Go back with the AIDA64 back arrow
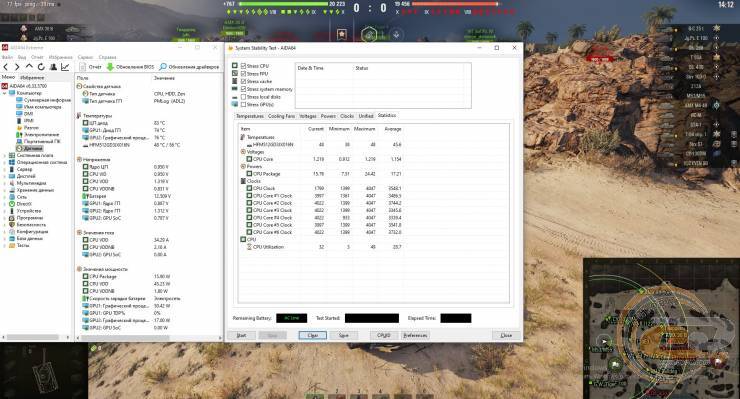 [x=6, y=67]
